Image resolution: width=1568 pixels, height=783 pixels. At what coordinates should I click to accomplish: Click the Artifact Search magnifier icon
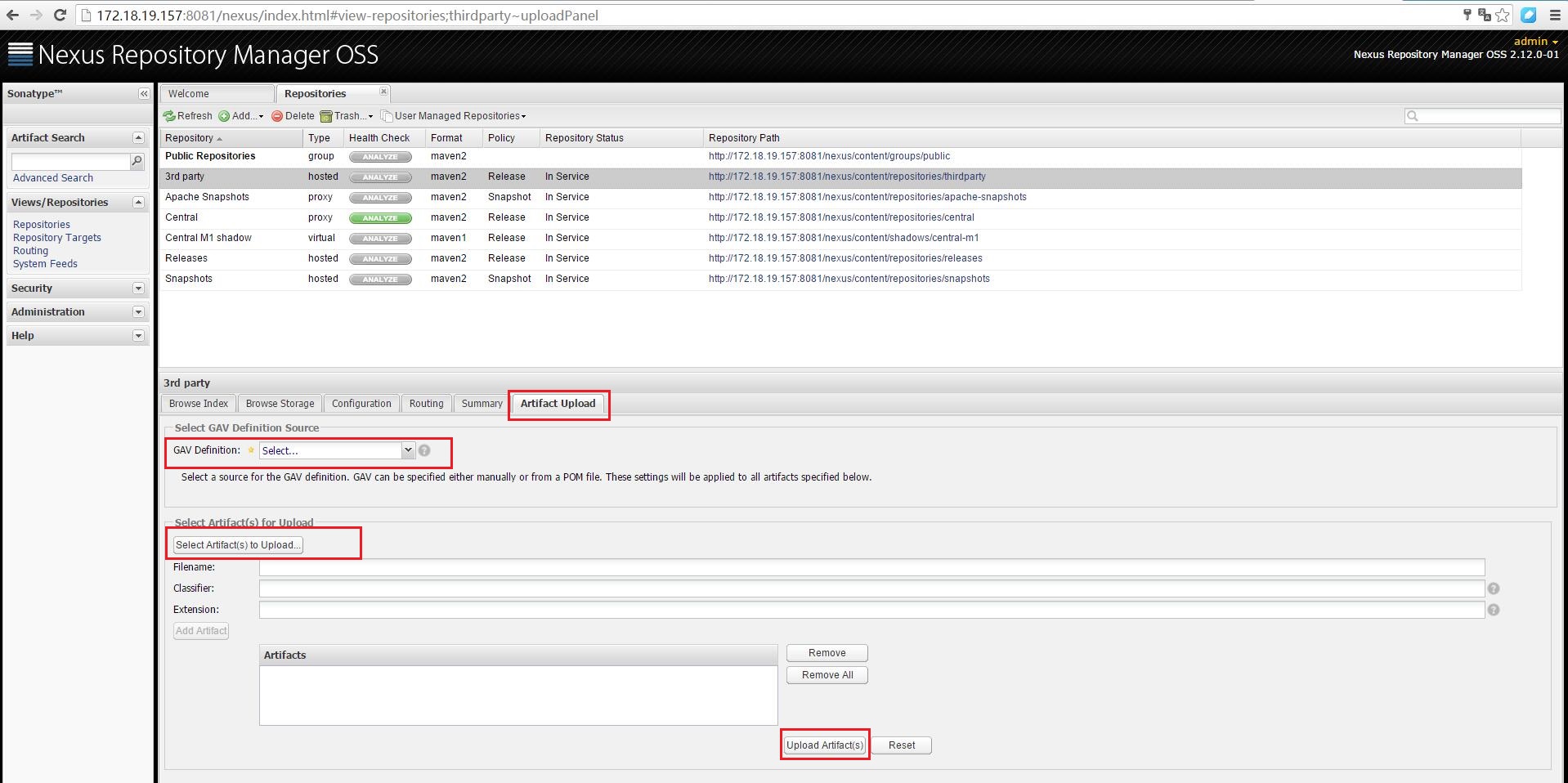point(137,161)
